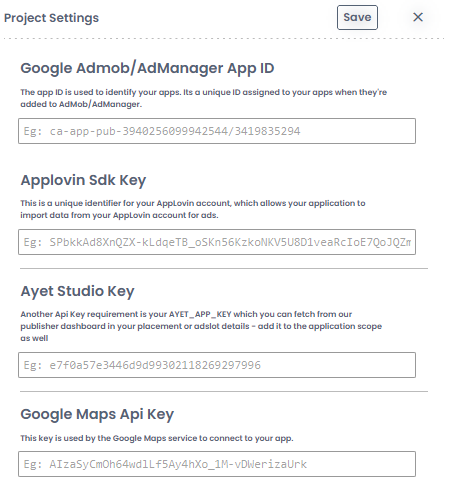Click the AppLovin account description text

tap(193, 209)
